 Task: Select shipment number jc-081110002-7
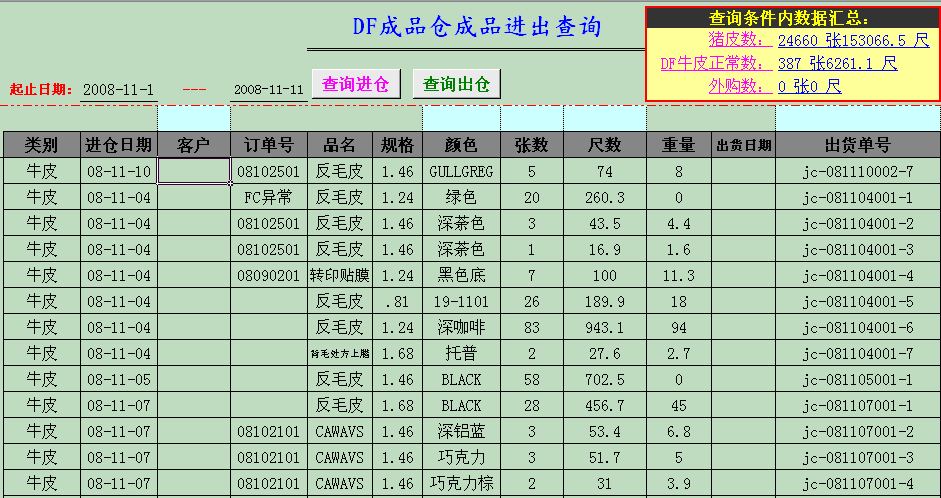click(857, 172)
